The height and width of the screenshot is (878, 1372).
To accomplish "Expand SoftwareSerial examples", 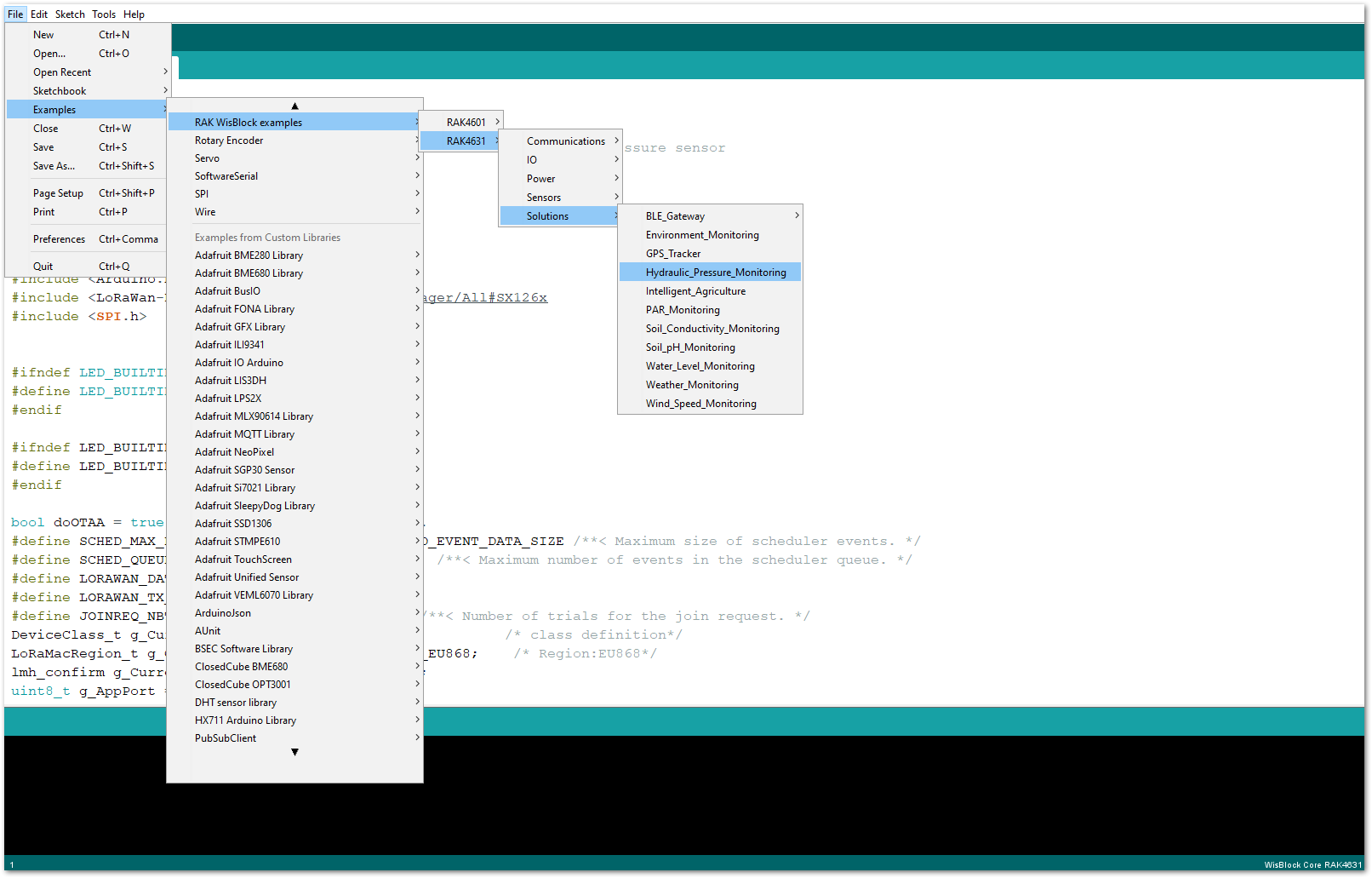I will (294, 176).
